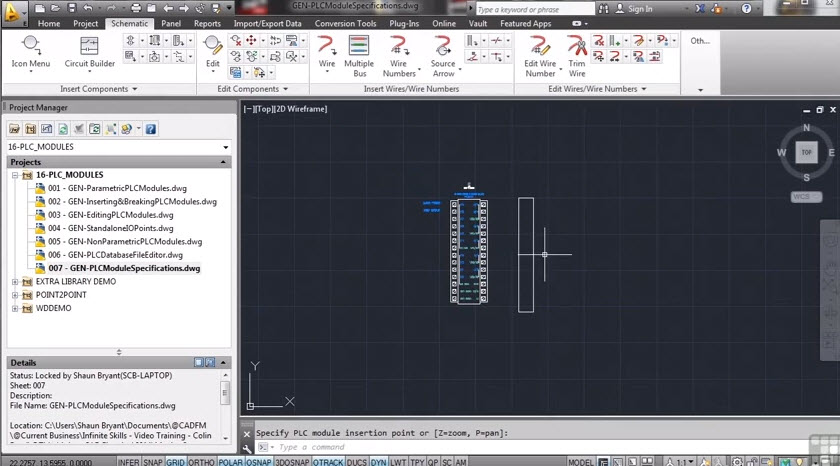The image size is (840, 466).
Task: Toggle GRID display in status bar
Action: click(175, 462)
